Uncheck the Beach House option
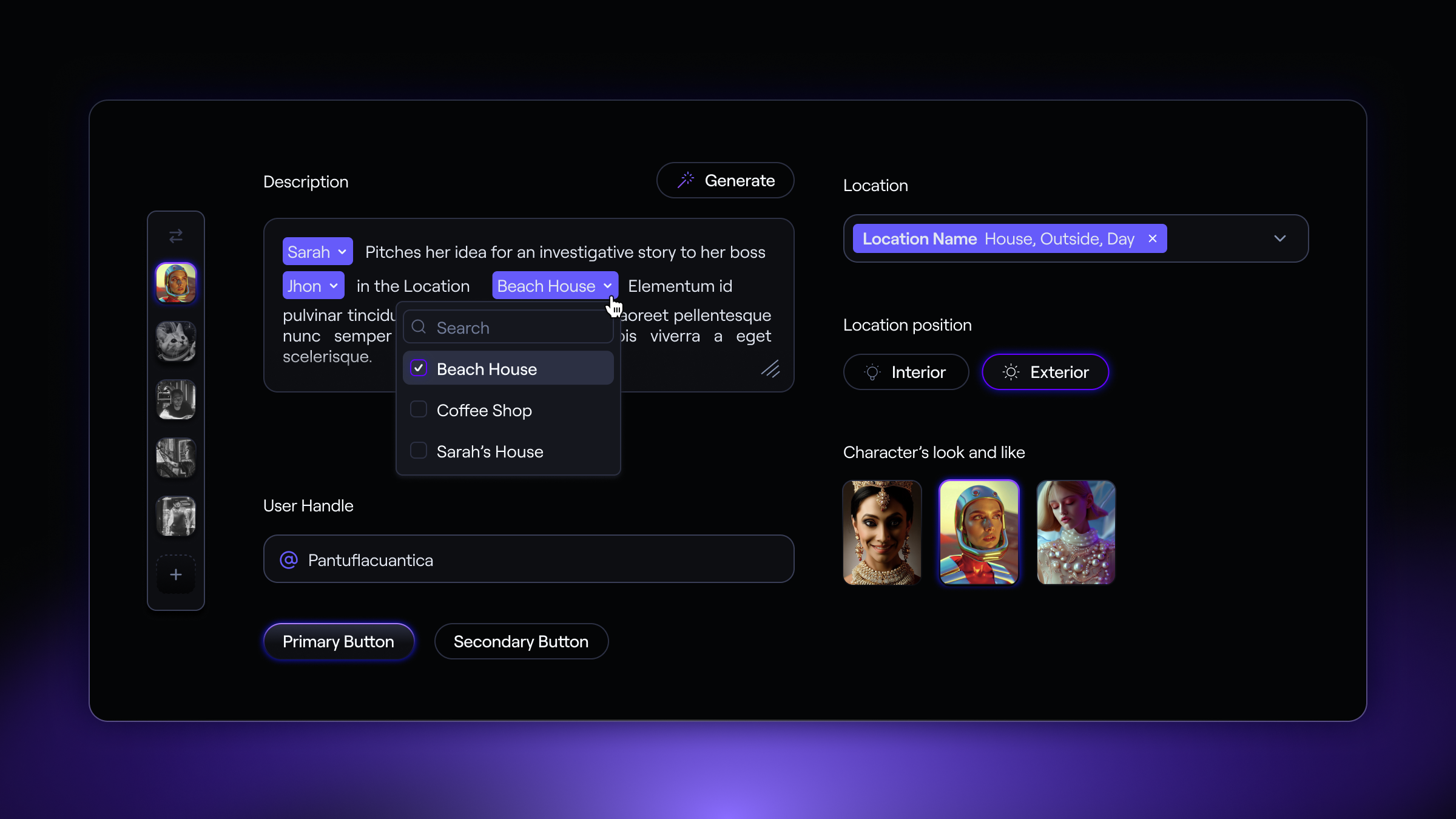Image resolution: width=1456 pixels, height=819 pixels. click(418, 368)
